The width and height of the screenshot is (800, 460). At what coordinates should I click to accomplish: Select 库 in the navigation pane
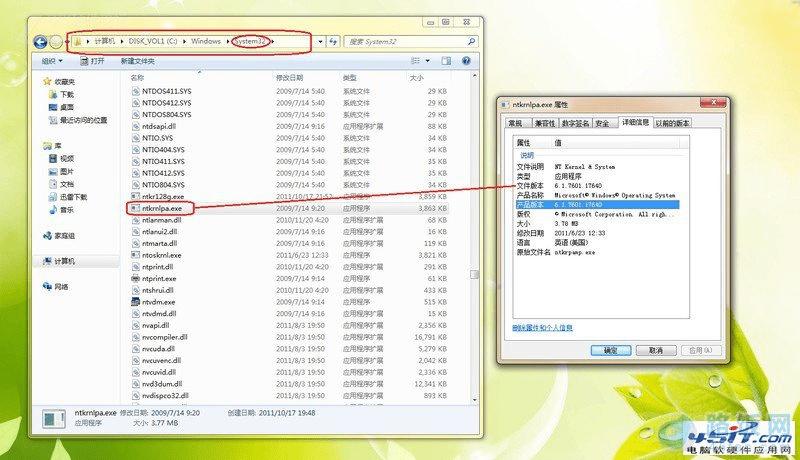click(53, 146)
